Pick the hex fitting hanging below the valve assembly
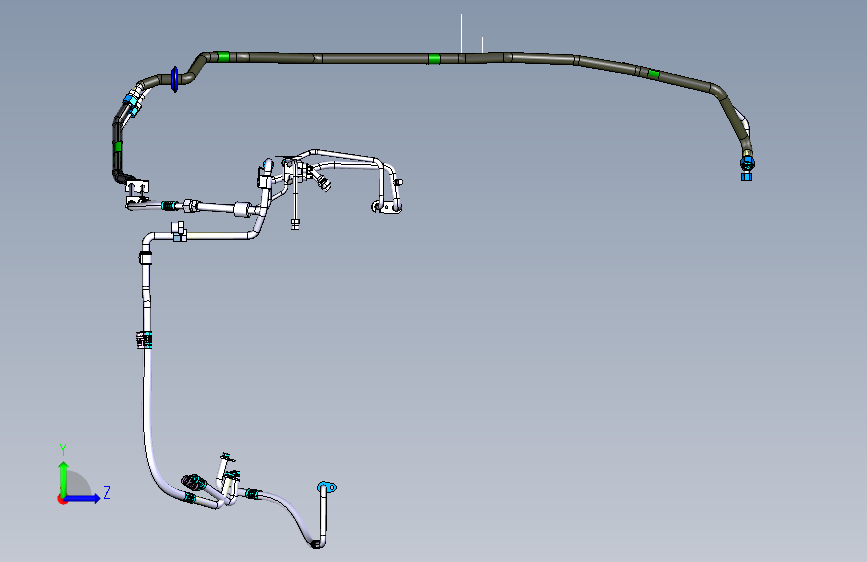Screen dimensions: 867x562 click(295, 223)
